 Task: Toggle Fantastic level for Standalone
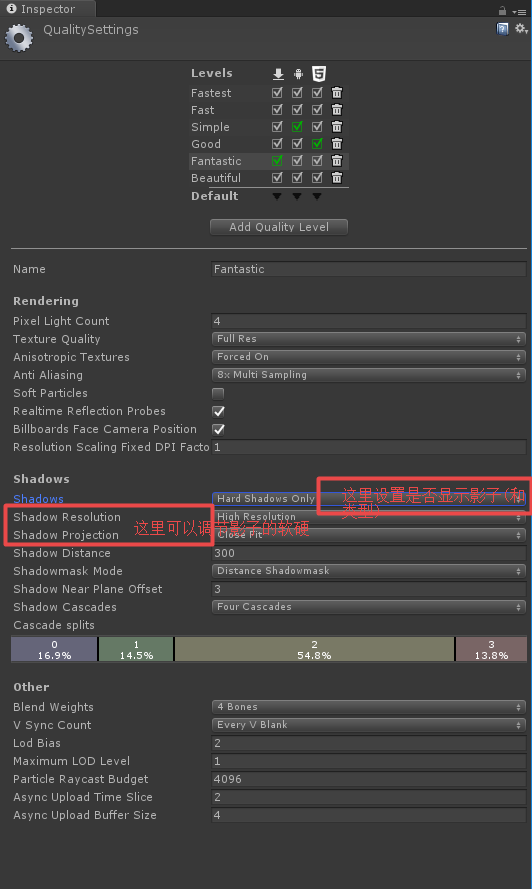coord(277,160)
